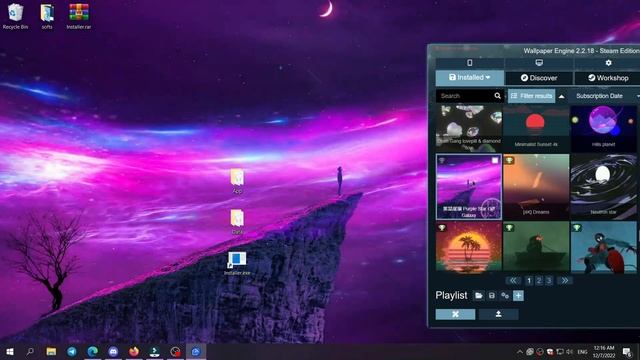Select the palm tree sunset wallpaper

[469, 247]
